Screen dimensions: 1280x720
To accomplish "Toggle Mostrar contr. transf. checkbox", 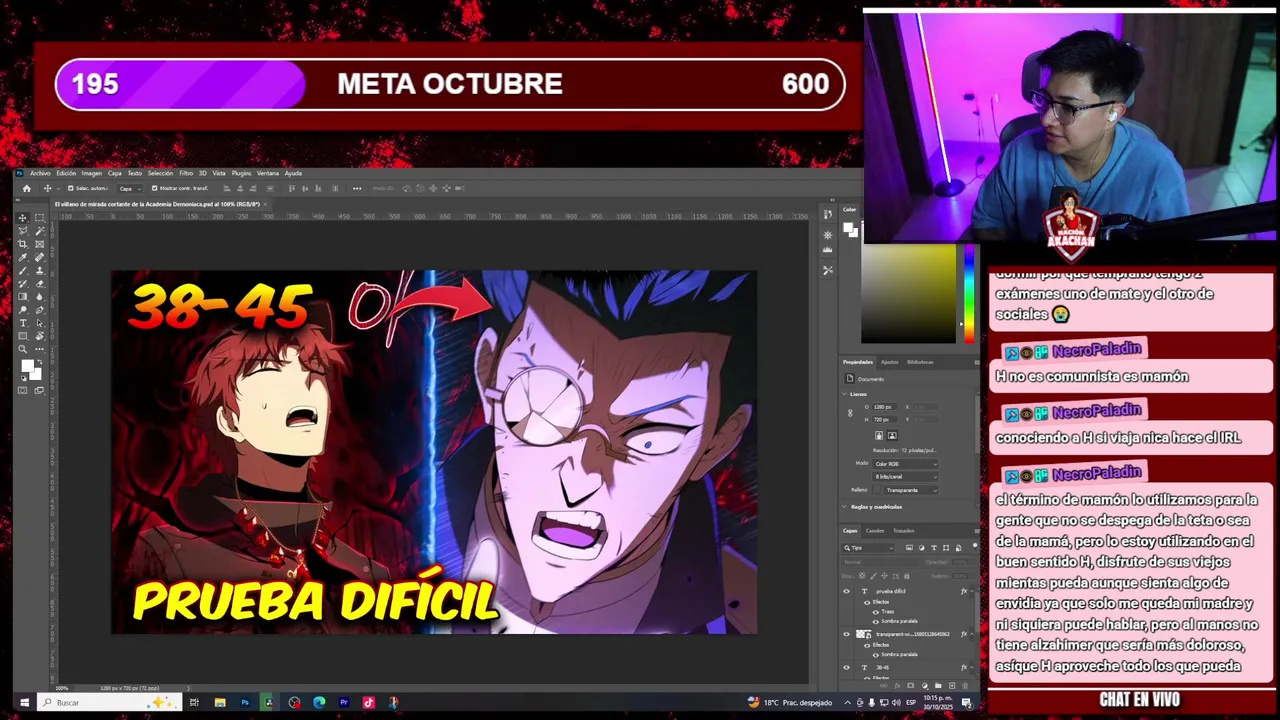I will point(154,188).
